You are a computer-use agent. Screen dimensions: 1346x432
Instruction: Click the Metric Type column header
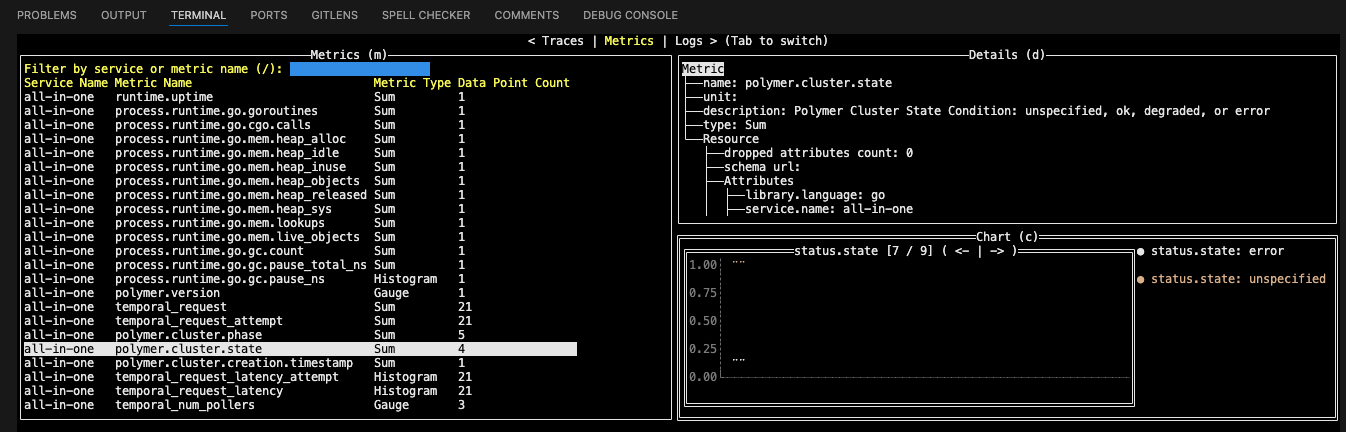(x=411, y=83)
